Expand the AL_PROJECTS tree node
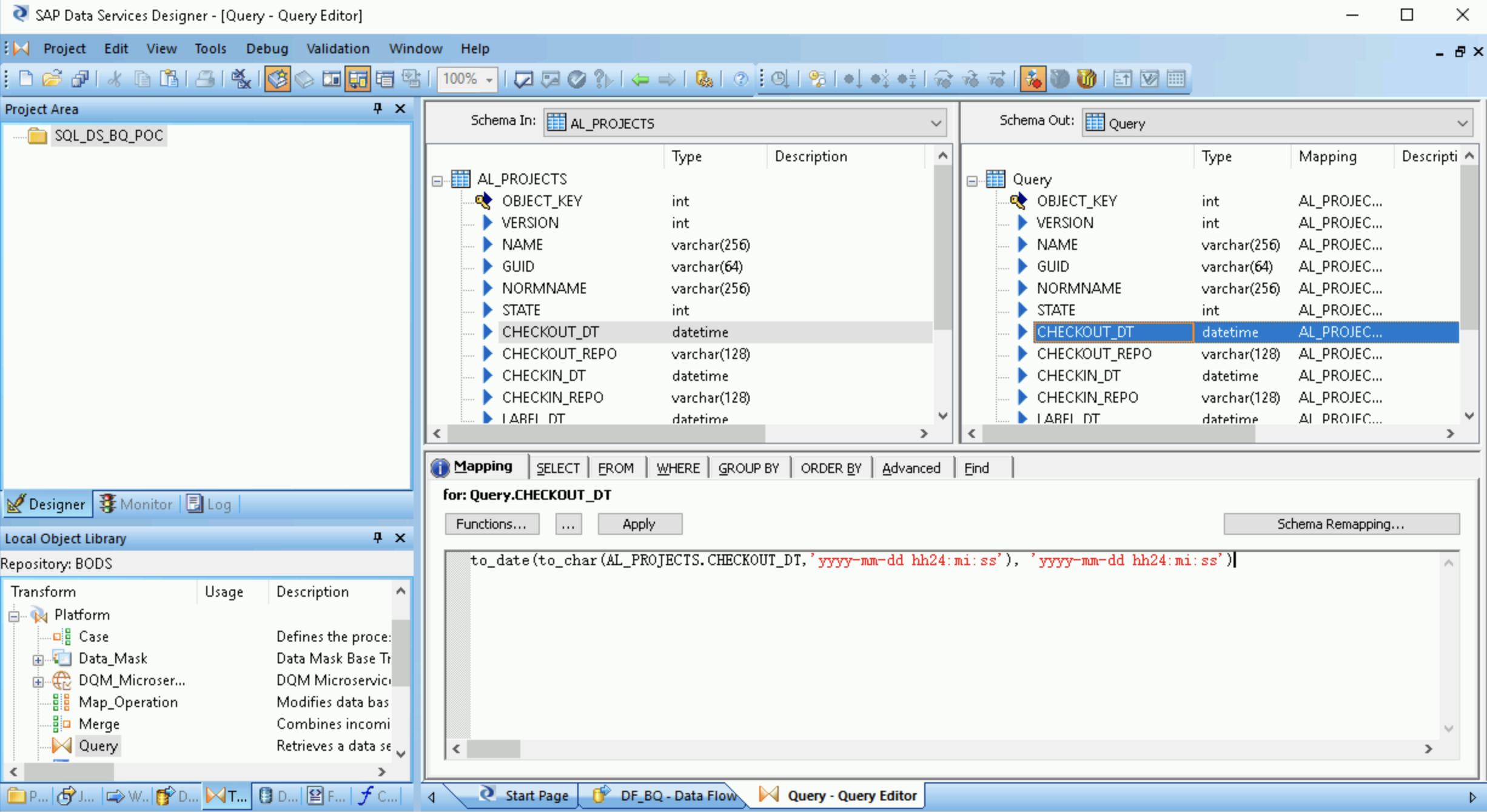 (438, 178)
